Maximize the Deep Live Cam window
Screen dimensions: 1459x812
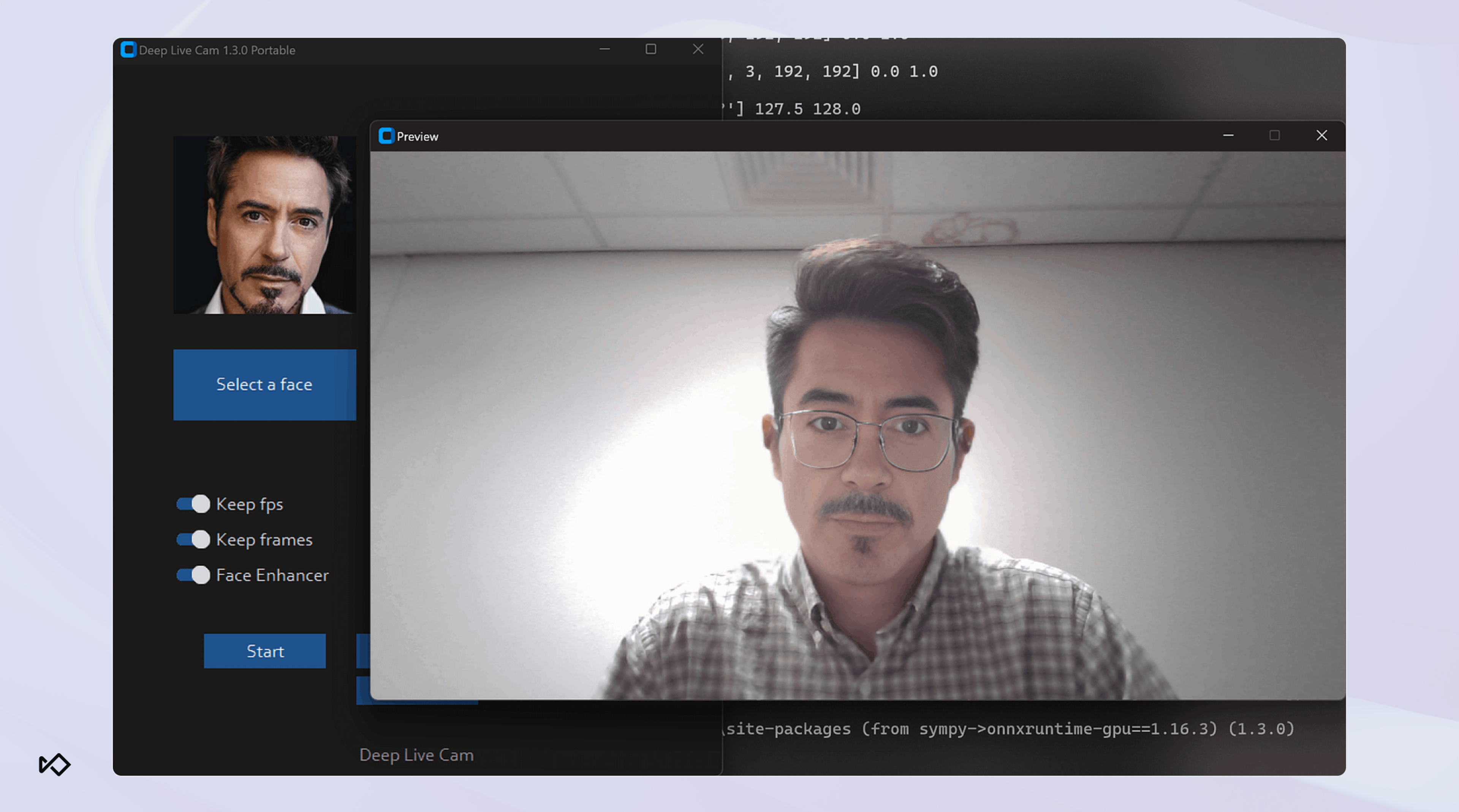pos(651,49)
